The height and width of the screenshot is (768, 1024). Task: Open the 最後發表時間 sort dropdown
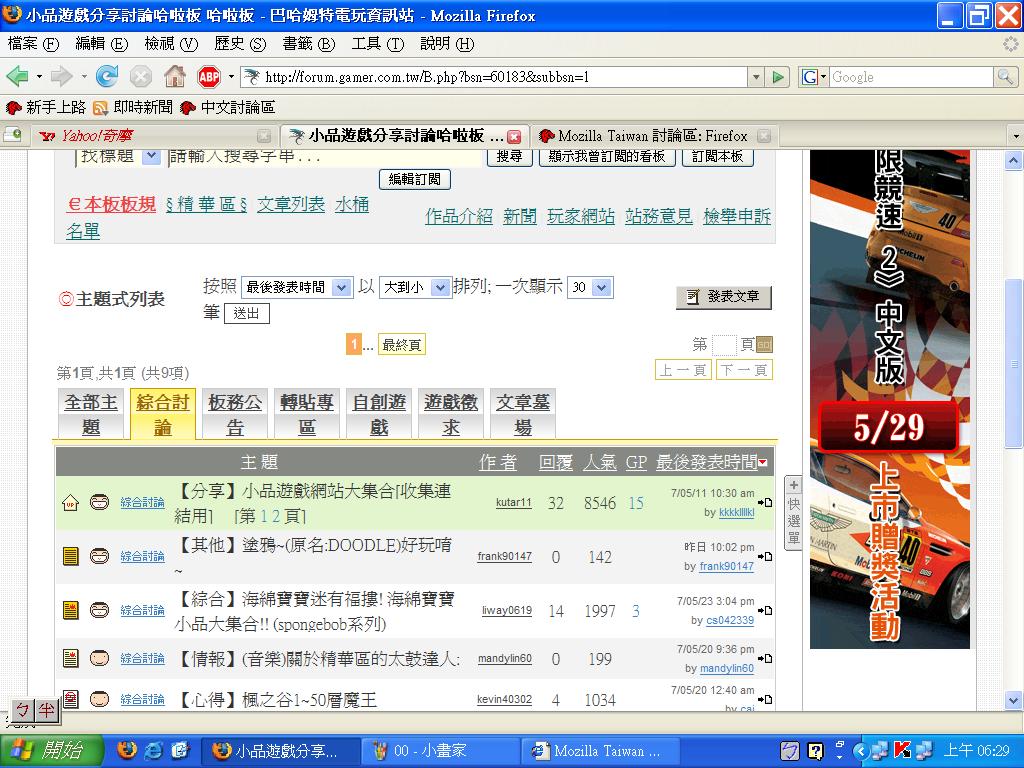coord(297,288)
